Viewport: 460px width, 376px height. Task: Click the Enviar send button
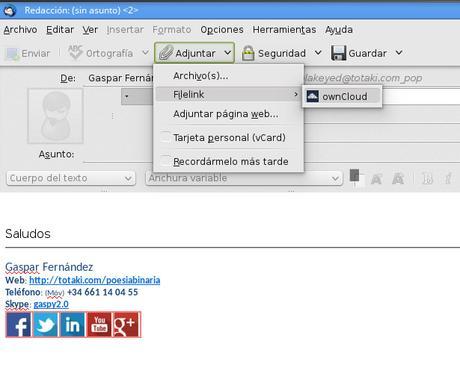[28, 53]
